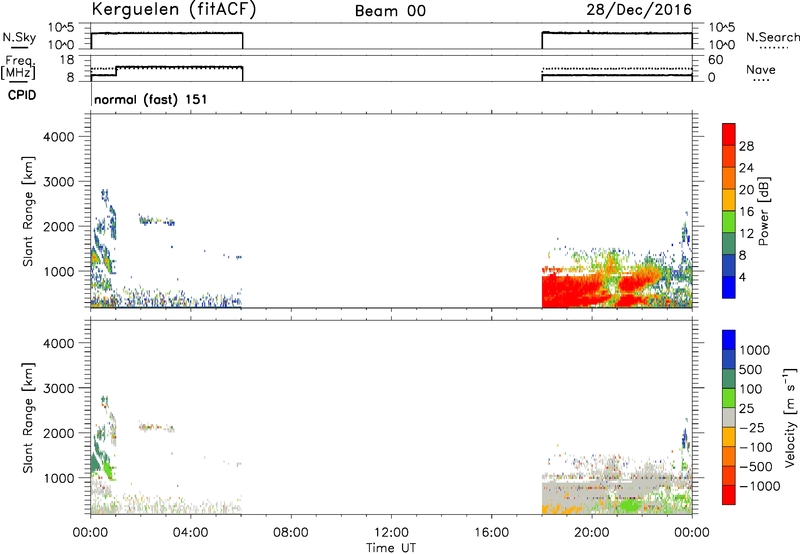Screen dimensions: 800x554
Task: Click the 3000 tick in velocity panel
Action: tap(59, 388)
